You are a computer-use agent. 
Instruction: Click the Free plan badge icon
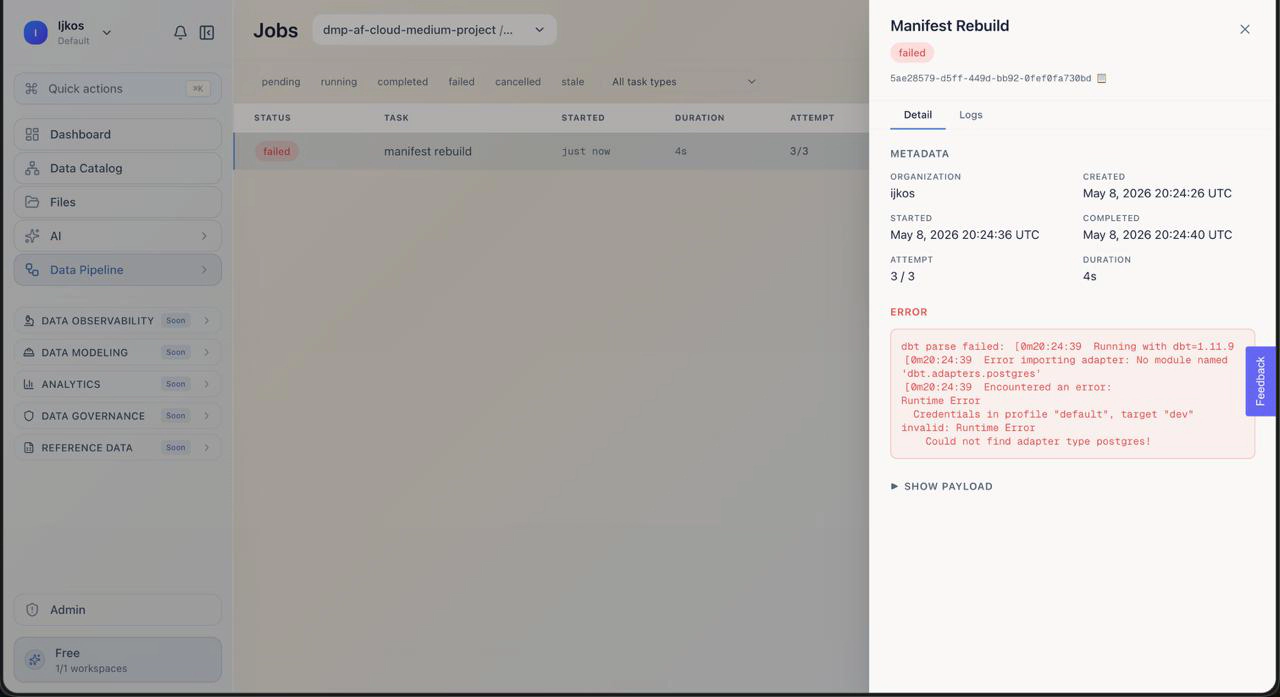click(35, 660)
